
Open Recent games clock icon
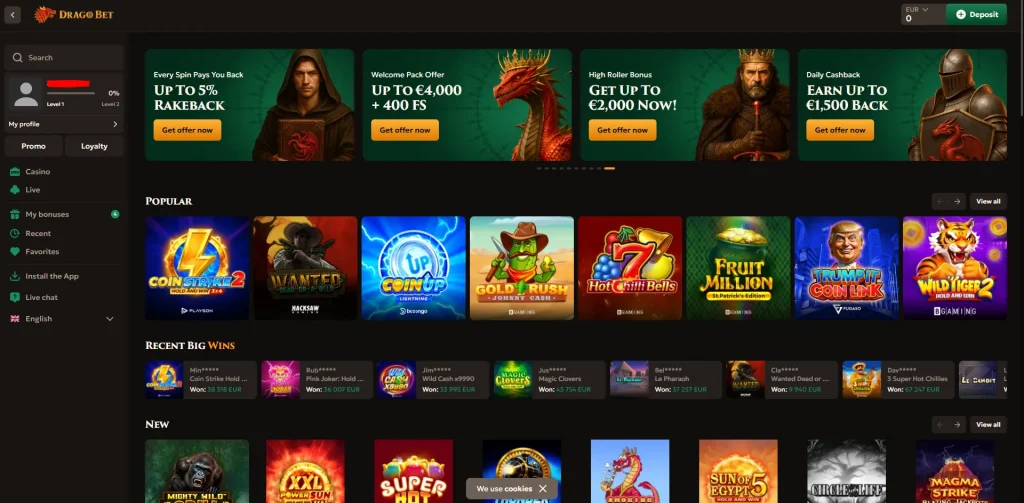pyautogui.click(x=15, y=233)
